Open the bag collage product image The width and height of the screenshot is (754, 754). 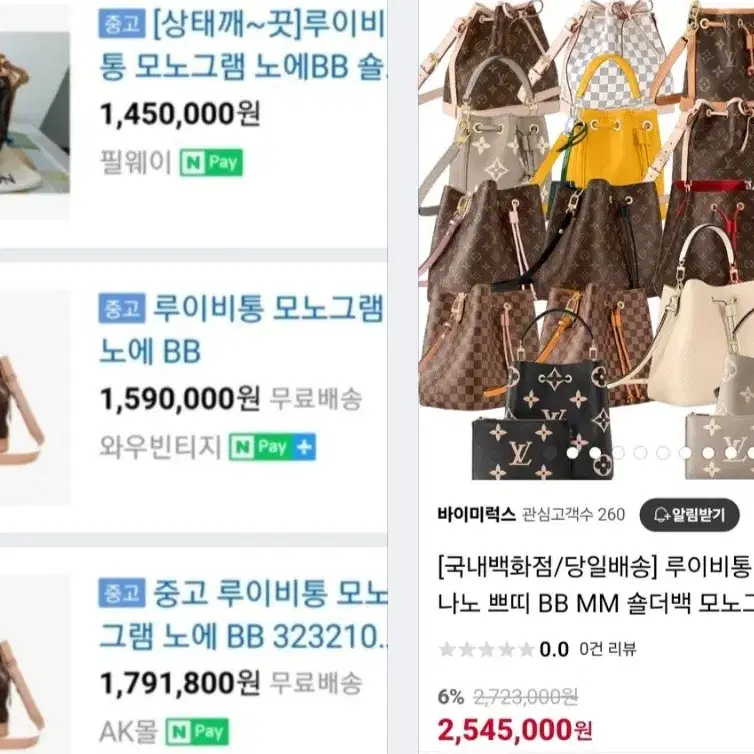(x=586, y=240)
